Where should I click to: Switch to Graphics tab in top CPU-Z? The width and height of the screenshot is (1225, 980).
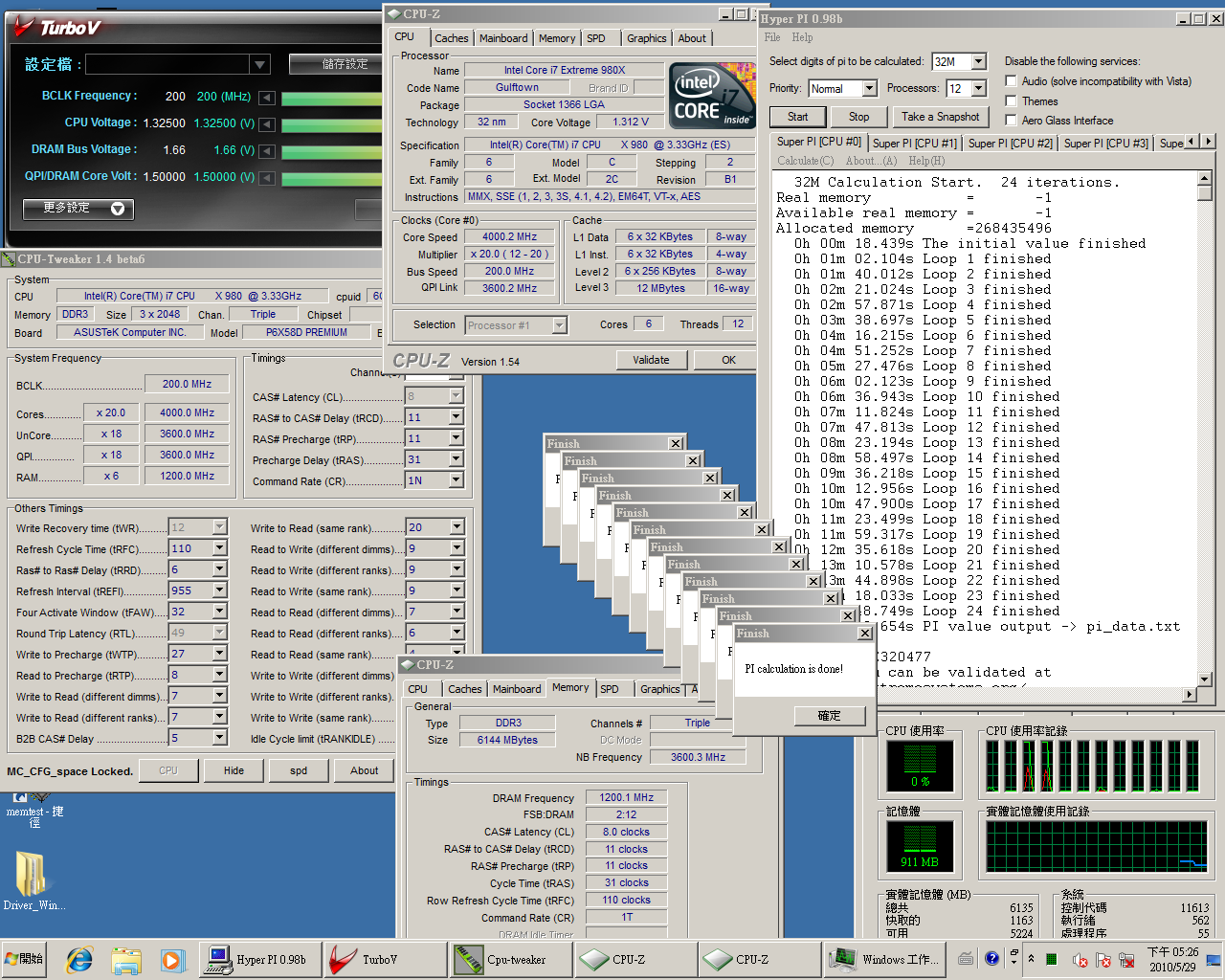coord(647,38)
